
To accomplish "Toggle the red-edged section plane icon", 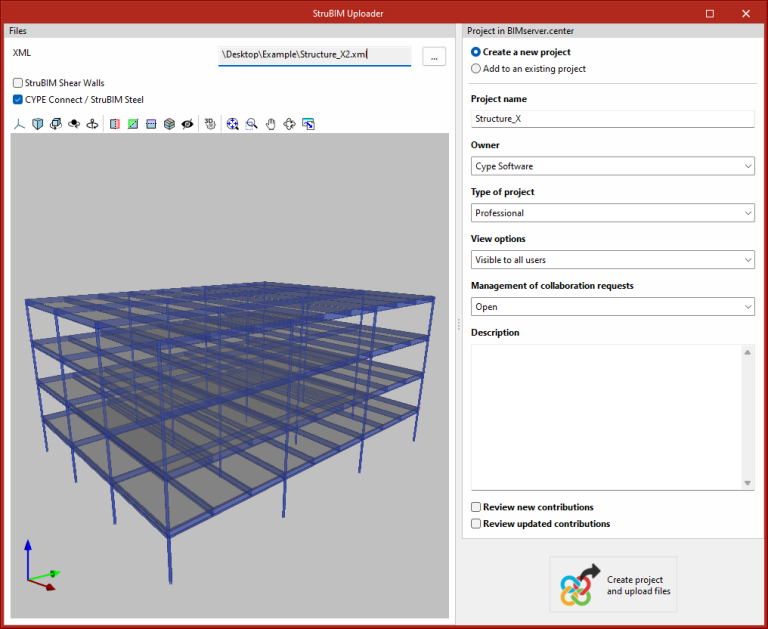I will 115,124.
